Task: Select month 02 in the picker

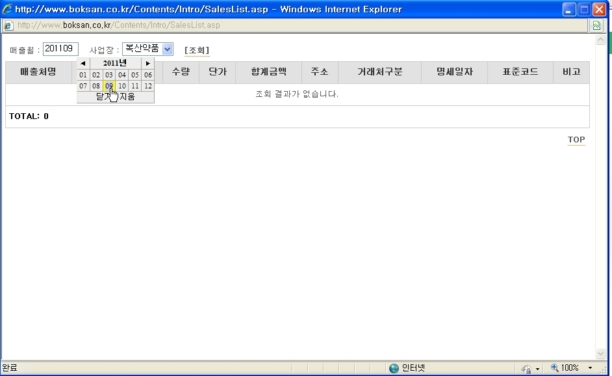Action: [x=96, y=75]
